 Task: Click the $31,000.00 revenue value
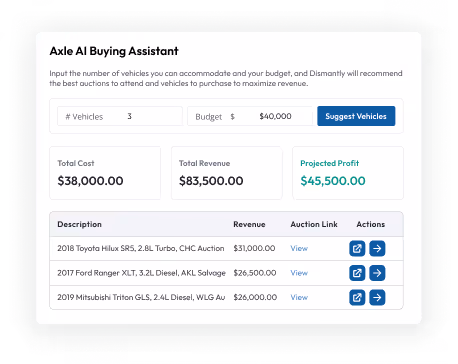point(254,248)
